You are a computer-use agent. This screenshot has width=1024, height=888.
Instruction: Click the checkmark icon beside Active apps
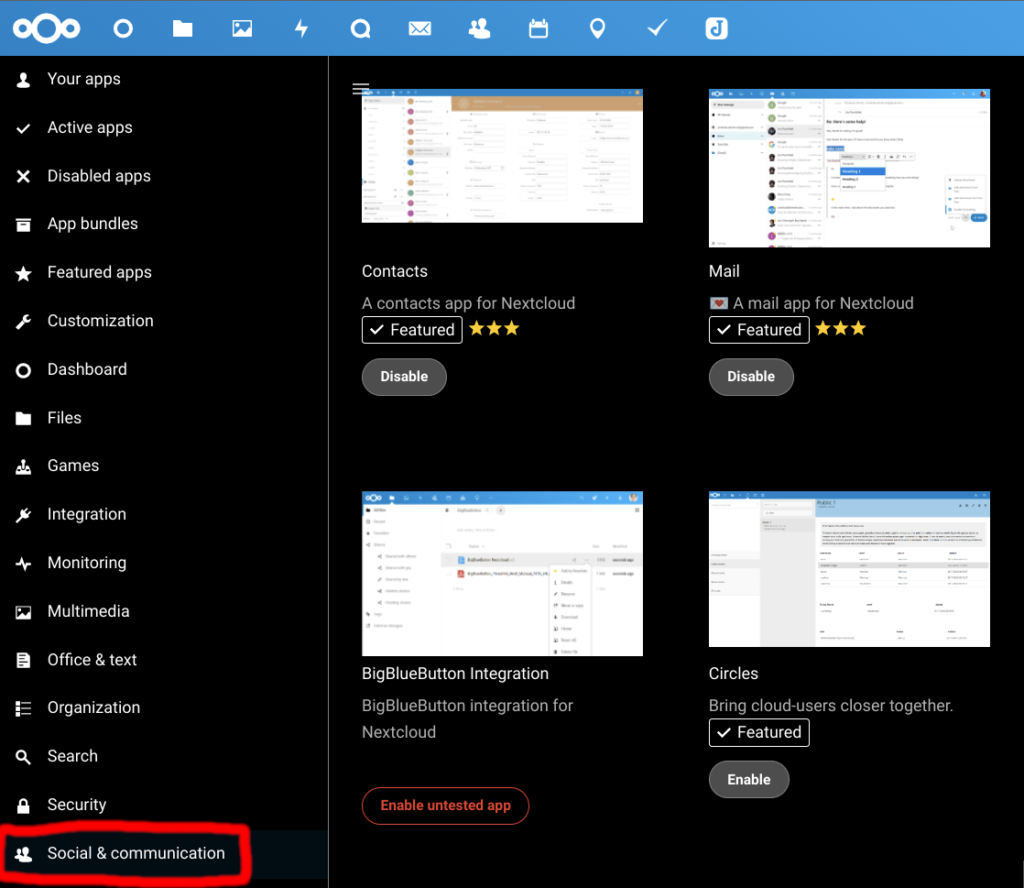point(24,129)
